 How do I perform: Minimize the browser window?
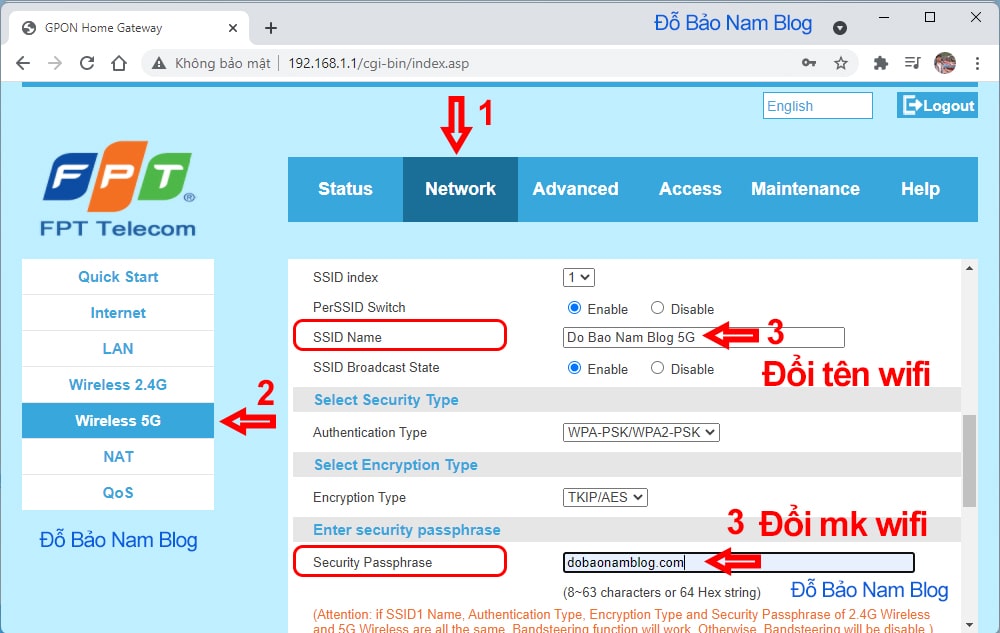(x=884, y=18)
